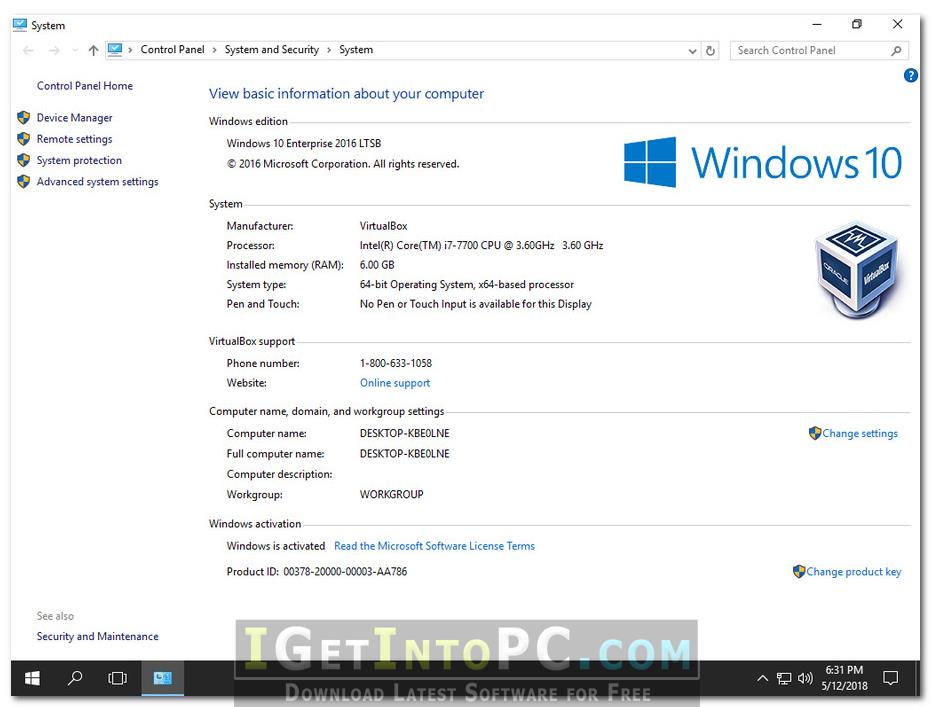Image resolution: width=933 pixels, height=707 pixels.
Task: Expand chevron after System and Security breadcrumb
Action: pyautogui.click(x=328, y=50)
